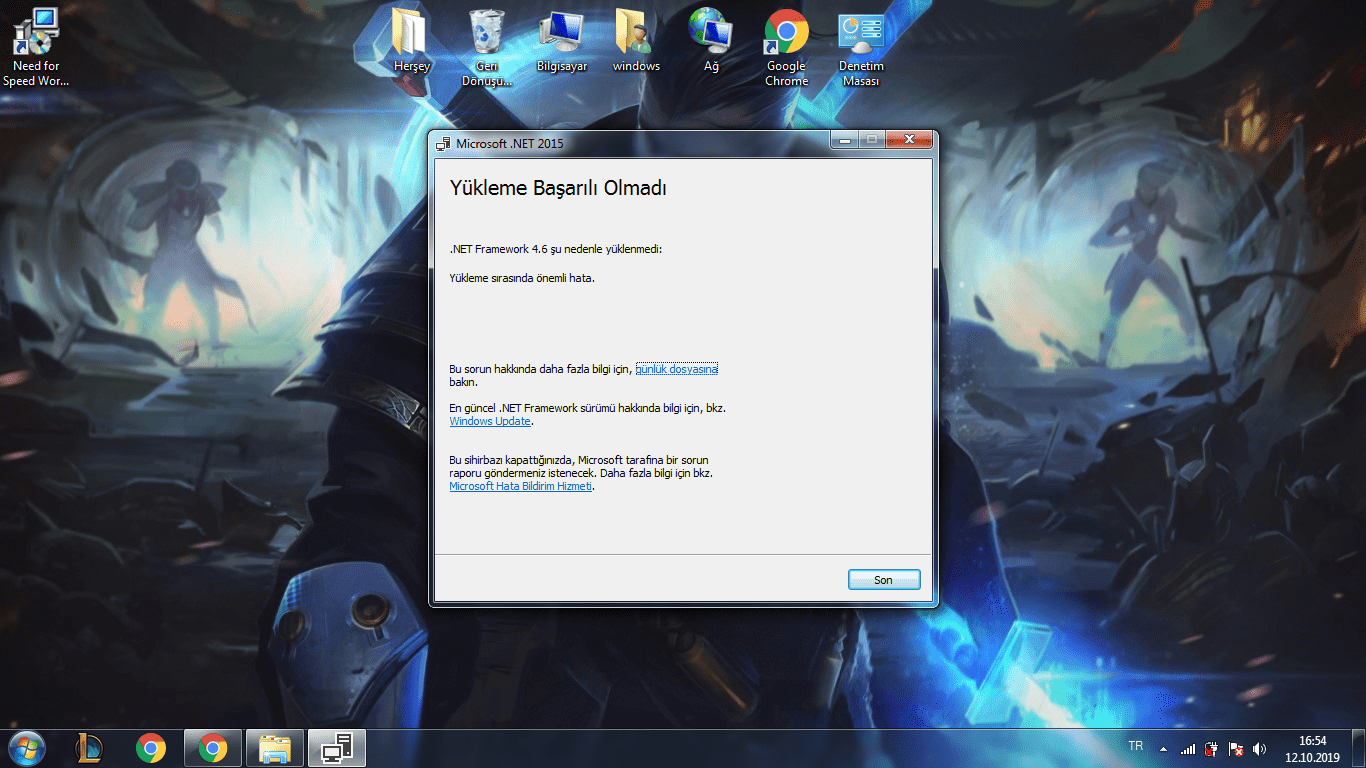1366x768 pixels.
Task: Click the Son button in the installer
Action: (884, 580)
